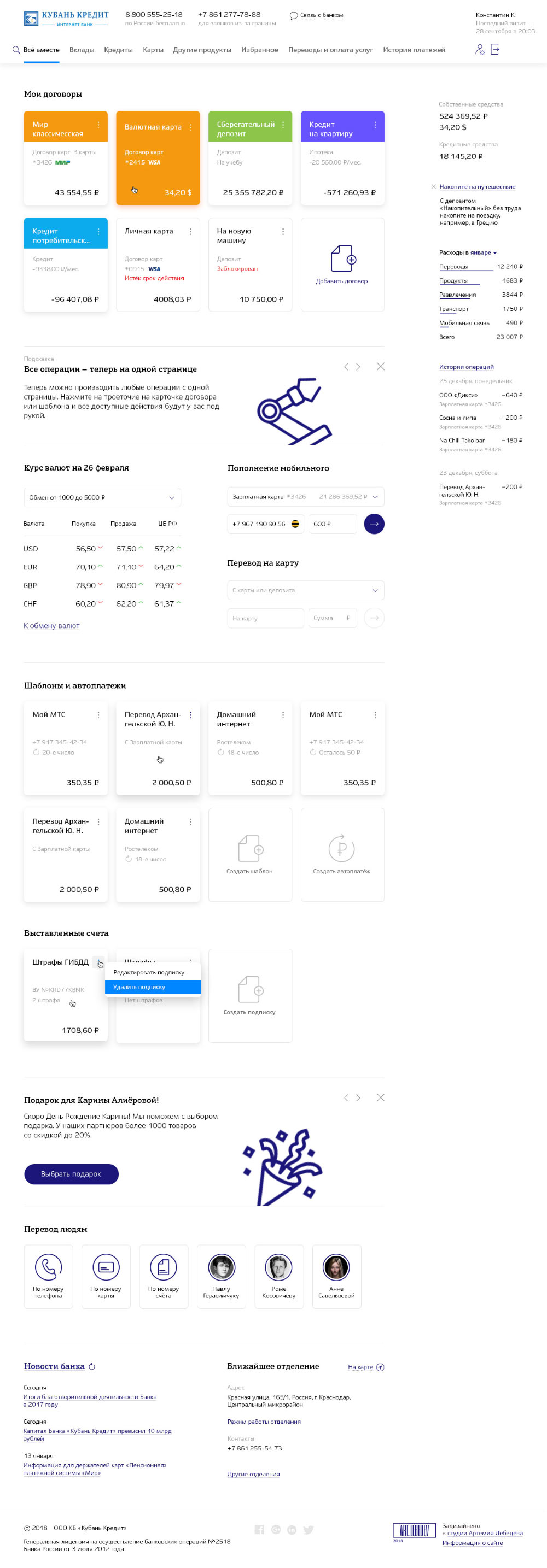Screen dimensions: 547x1568
Task: Open the user profile settings icon
Action: (479, 50)
